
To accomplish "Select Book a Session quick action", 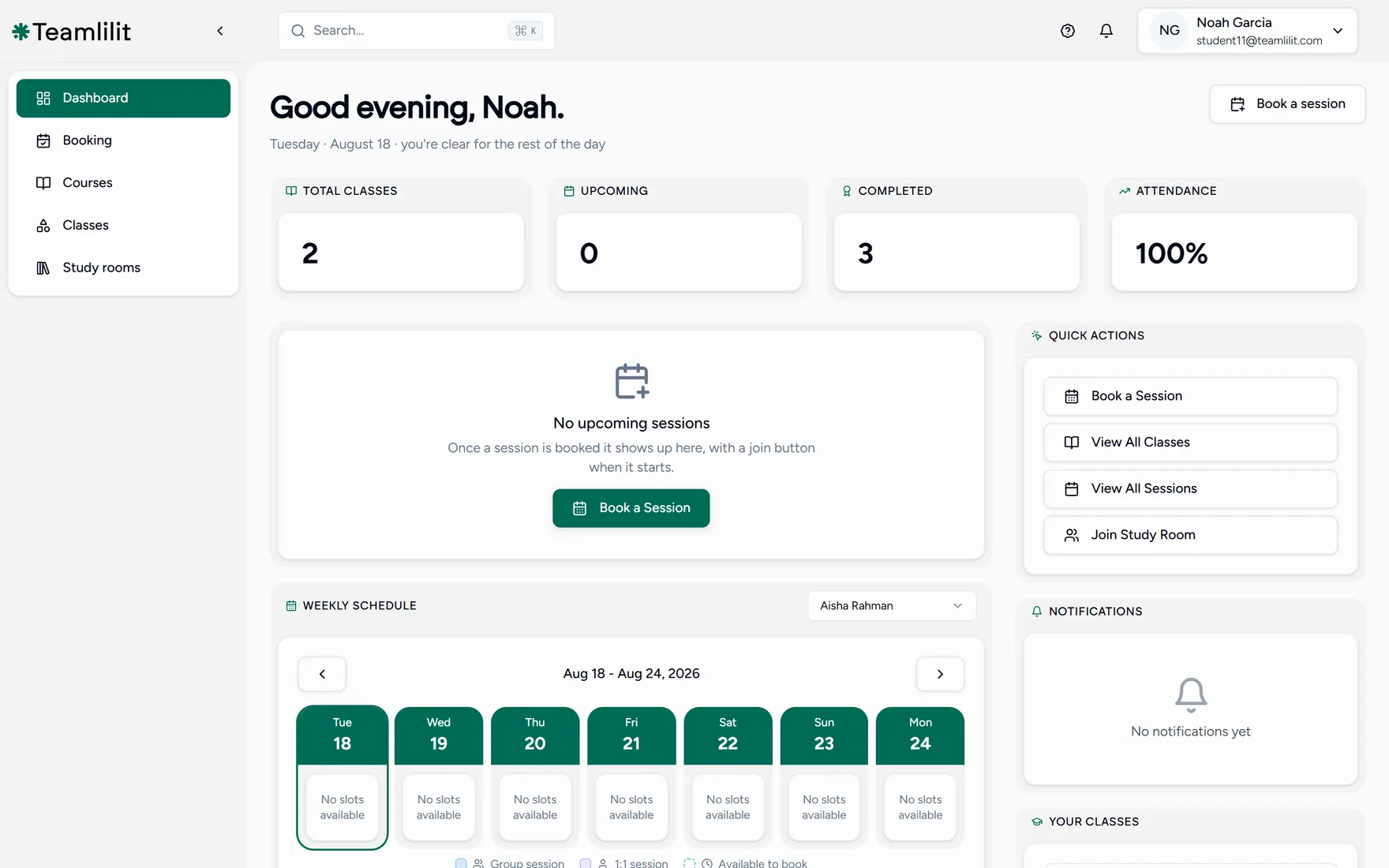I will point(1190,396).
